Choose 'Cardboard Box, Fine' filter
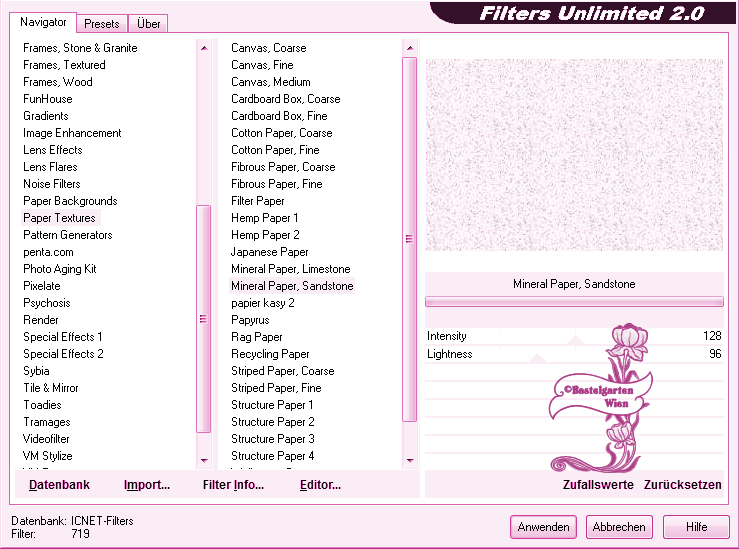This screenshot has height=549, width=739. (279, 116)
